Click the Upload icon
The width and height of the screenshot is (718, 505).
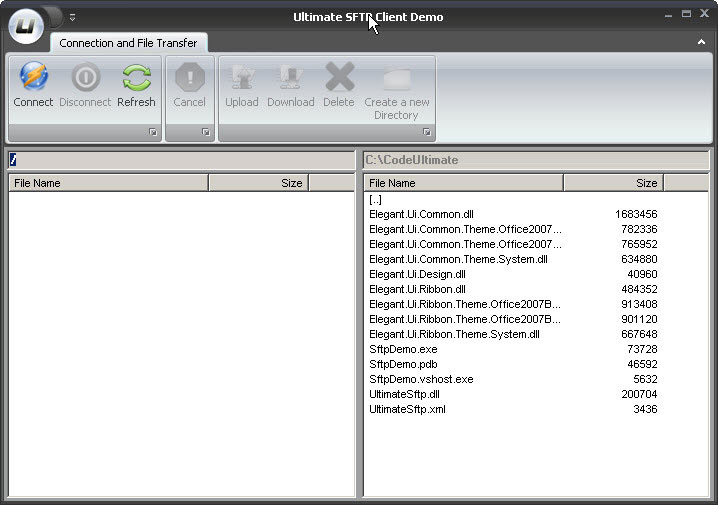[242, 77]
